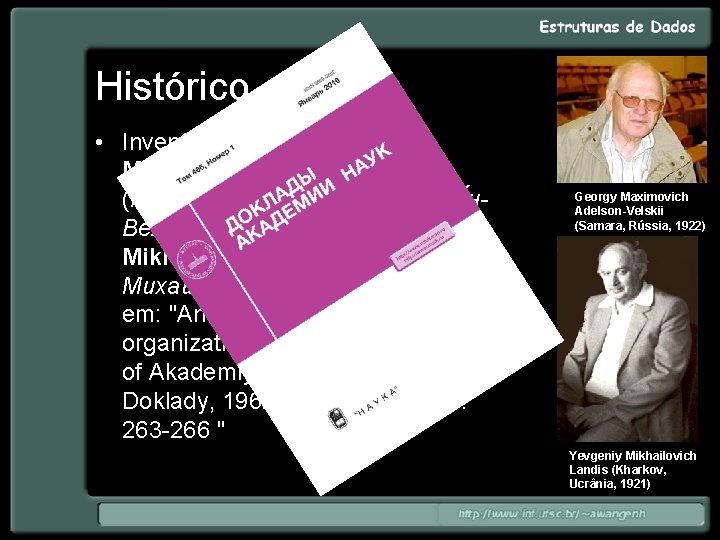Click the 'Doklady, 196' reference line
Viewport: 720px width, 540px height.
191,402
